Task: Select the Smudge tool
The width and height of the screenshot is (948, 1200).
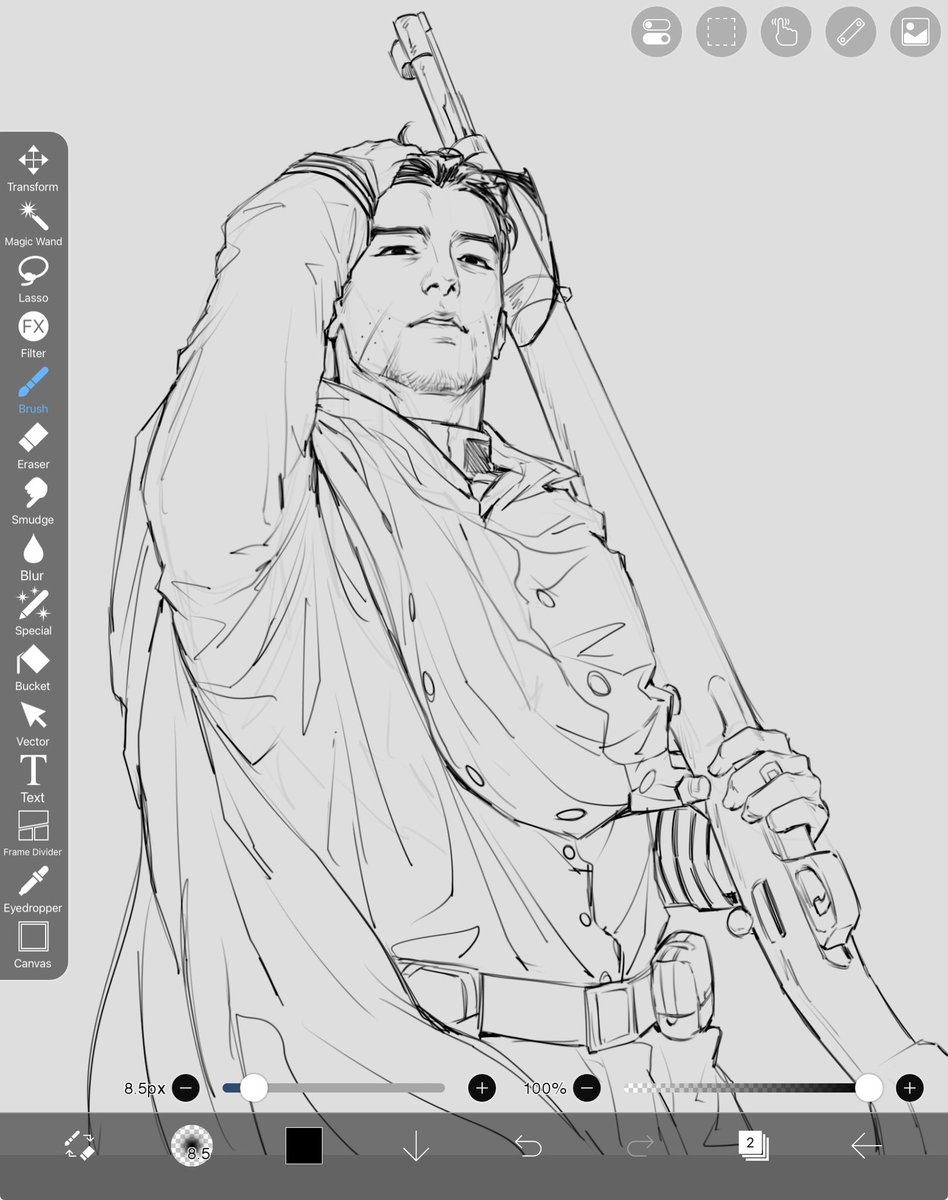Action: coord(33,501)
